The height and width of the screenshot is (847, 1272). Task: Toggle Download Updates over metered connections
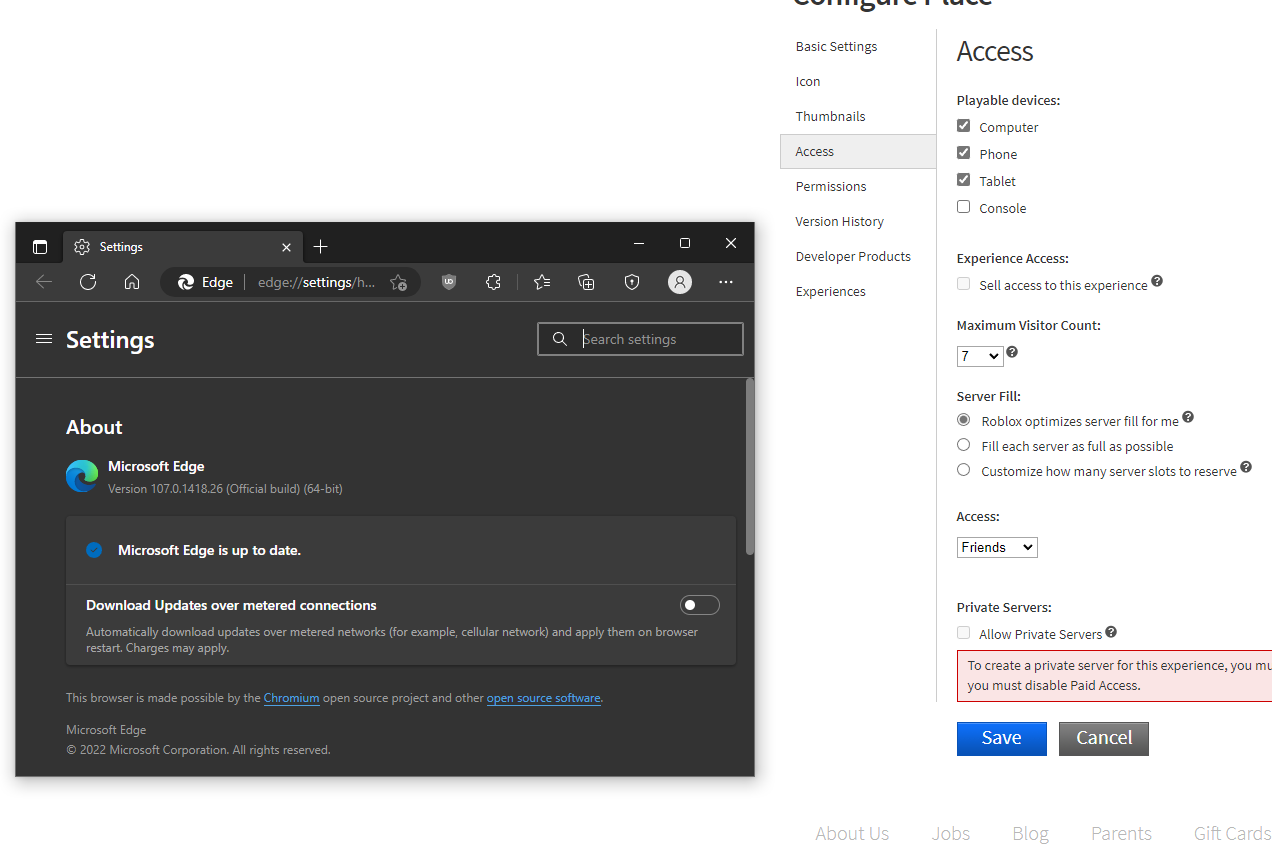(699, 605)
